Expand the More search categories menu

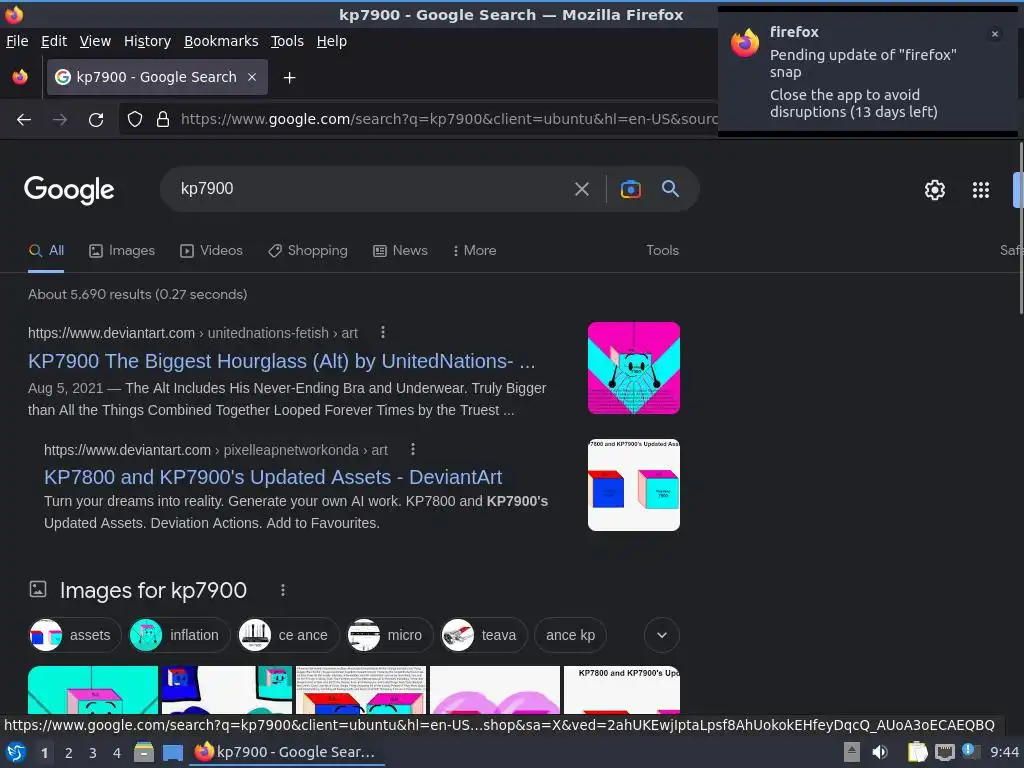coord(475,251)
